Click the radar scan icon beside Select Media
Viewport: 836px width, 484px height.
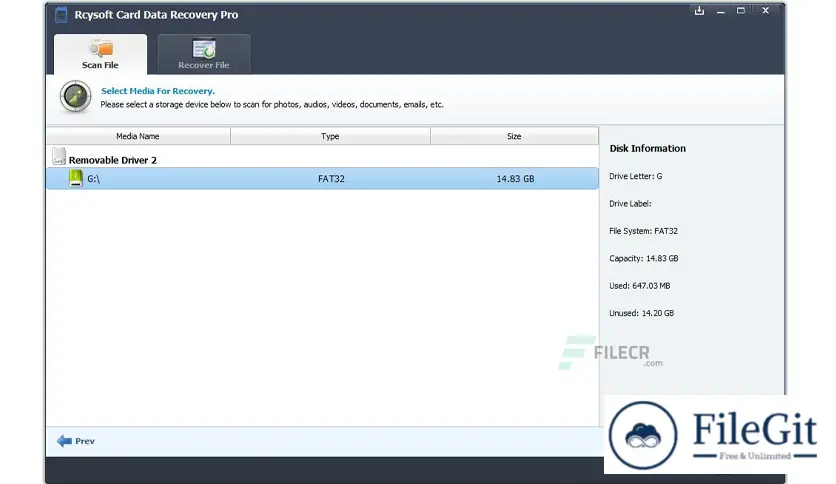coord(75,96)
